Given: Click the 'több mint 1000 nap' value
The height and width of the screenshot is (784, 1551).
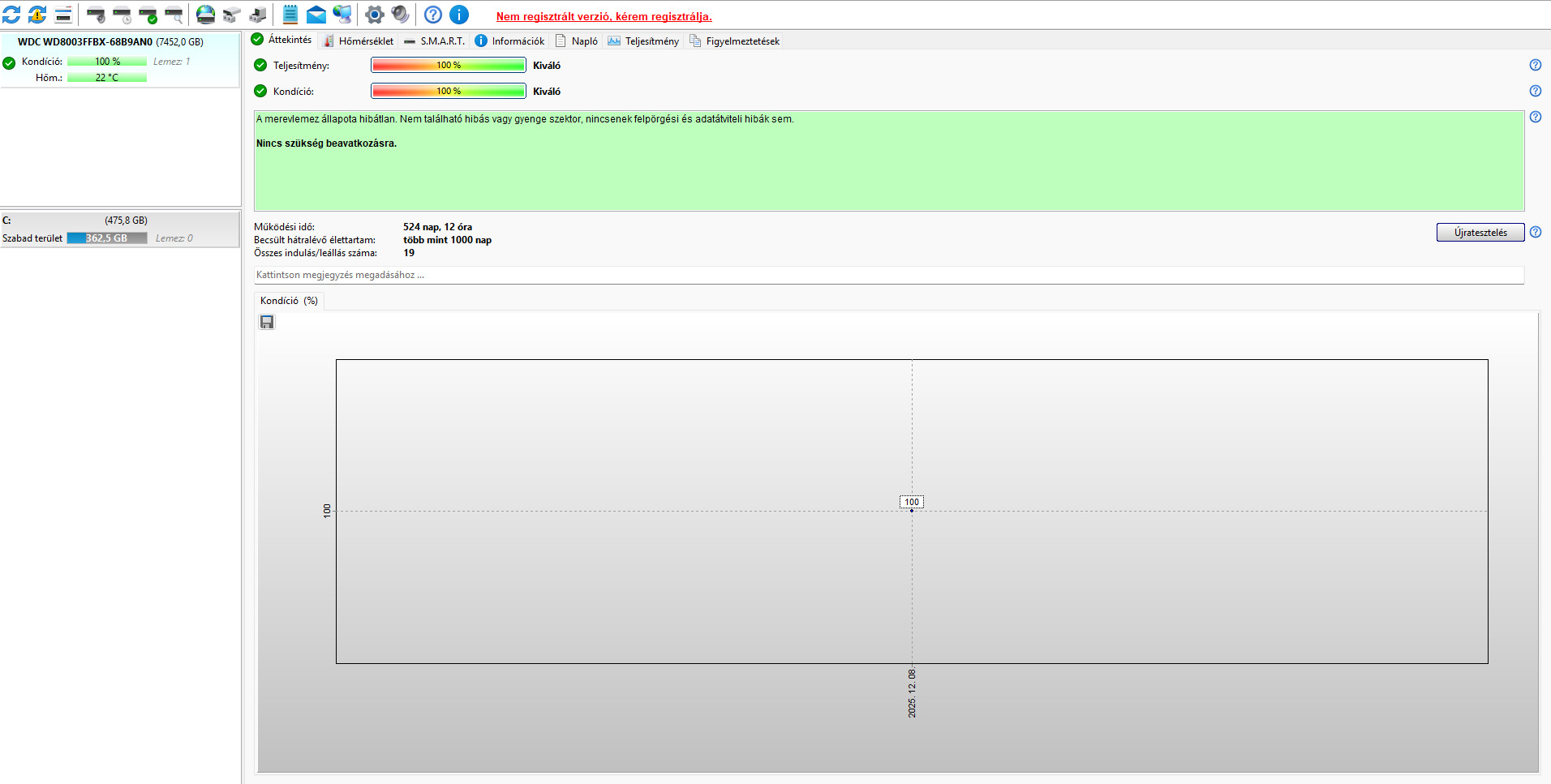Looking at the screenshot, I should [x=448, y=240].
